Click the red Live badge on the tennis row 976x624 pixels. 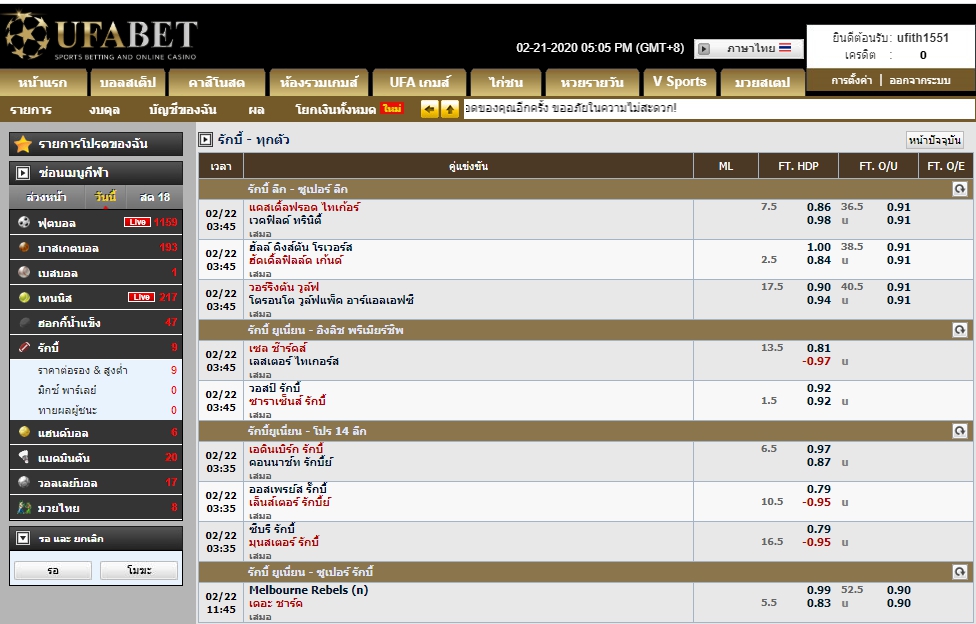pos(141,297)
